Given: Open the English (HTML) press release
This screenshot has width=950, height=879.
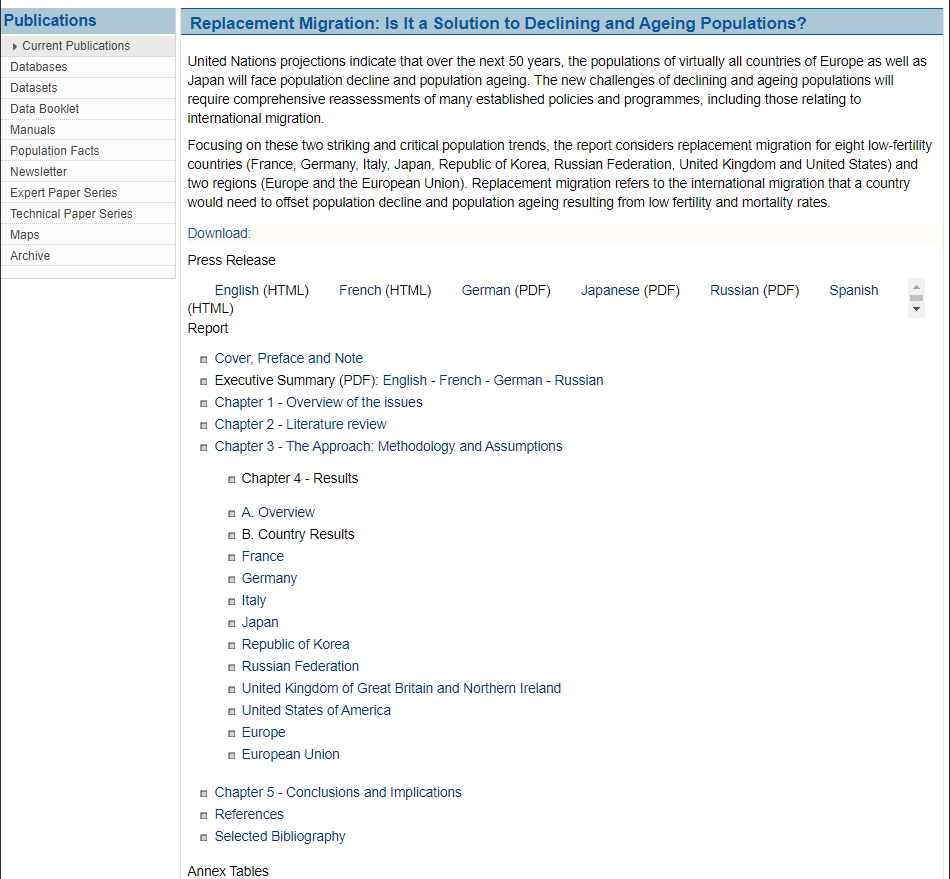Looking at the screenshot, I should coord(262,290).
